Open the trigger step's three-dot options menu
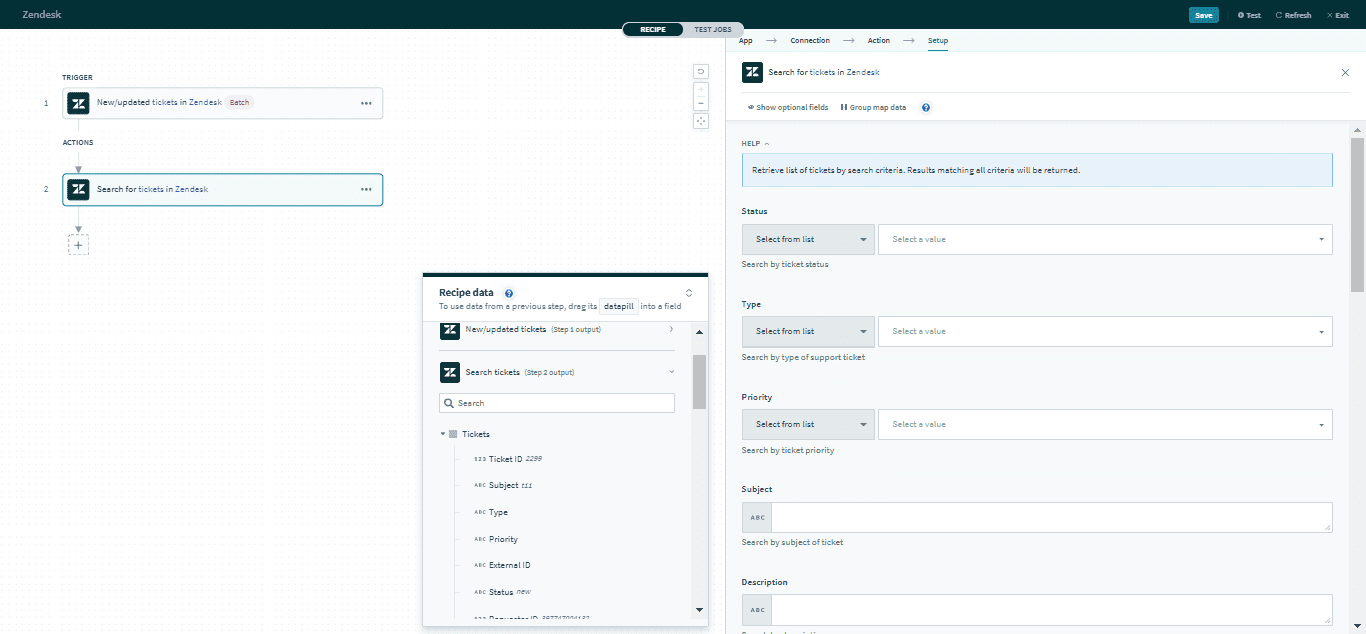This screenshot has width=1366, height=634. pyautogui.click(x=366, y=103)
